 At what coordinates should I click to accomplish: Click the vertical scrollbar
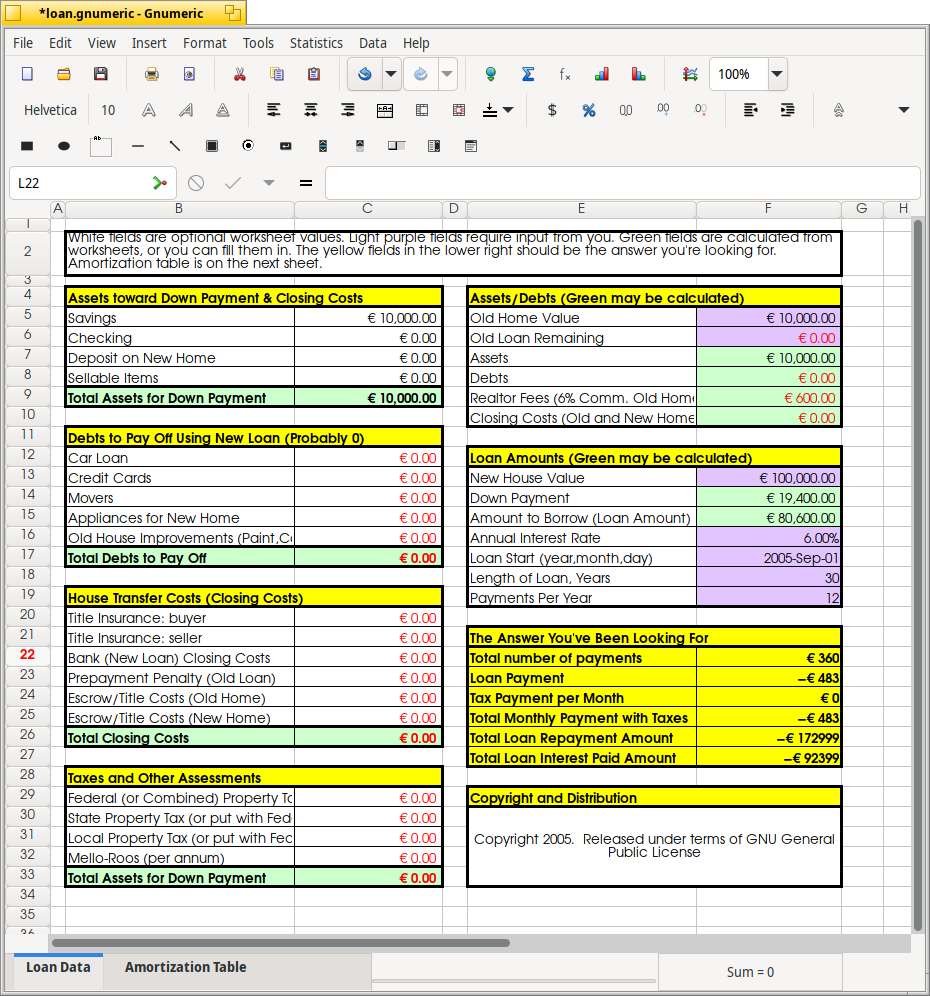tap(917, 575)
